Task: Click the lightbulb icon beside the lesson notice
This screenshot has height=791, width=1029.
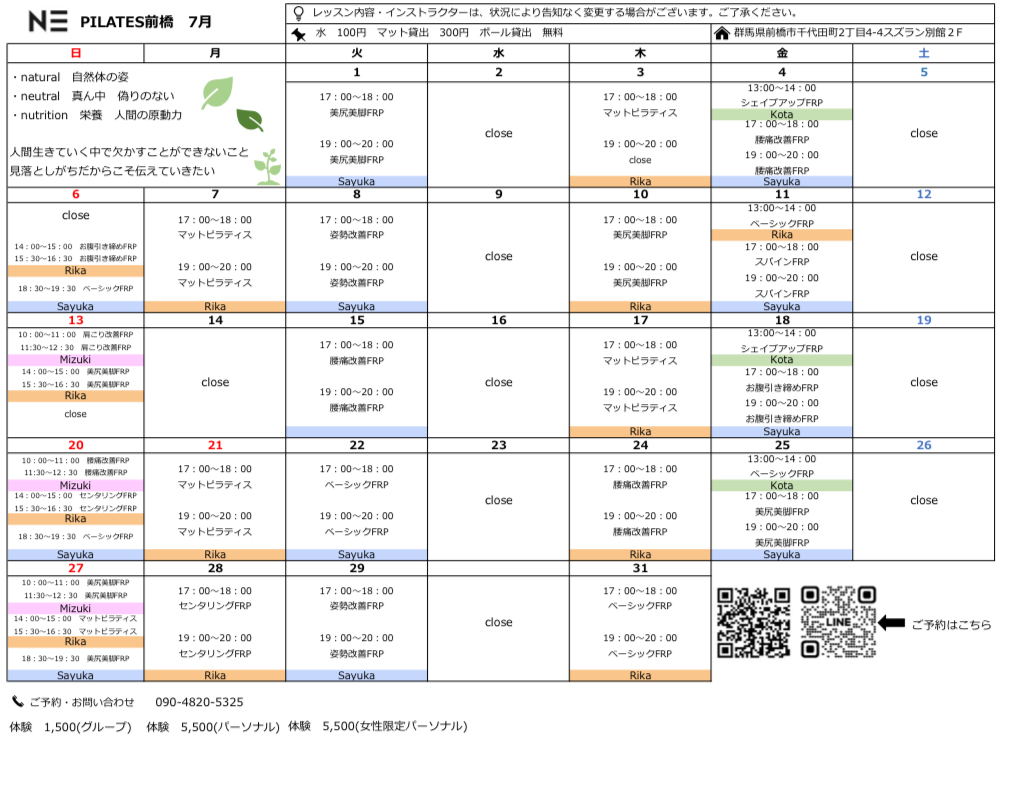Action: [299, 13]
